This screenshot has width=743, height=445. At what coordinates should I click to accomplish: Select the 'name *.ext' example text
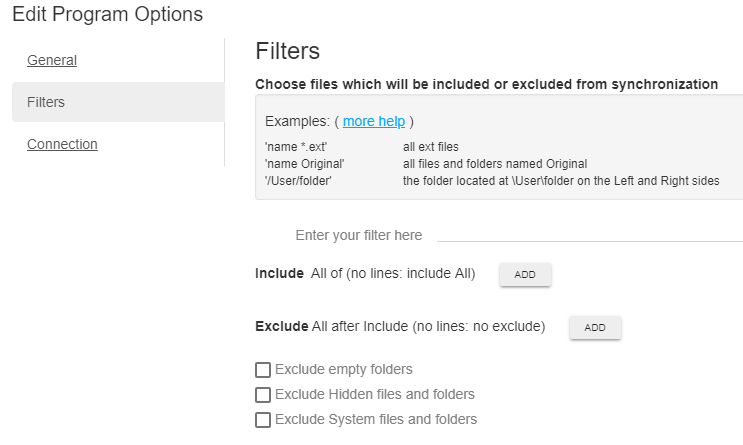(x=296, y=147)
